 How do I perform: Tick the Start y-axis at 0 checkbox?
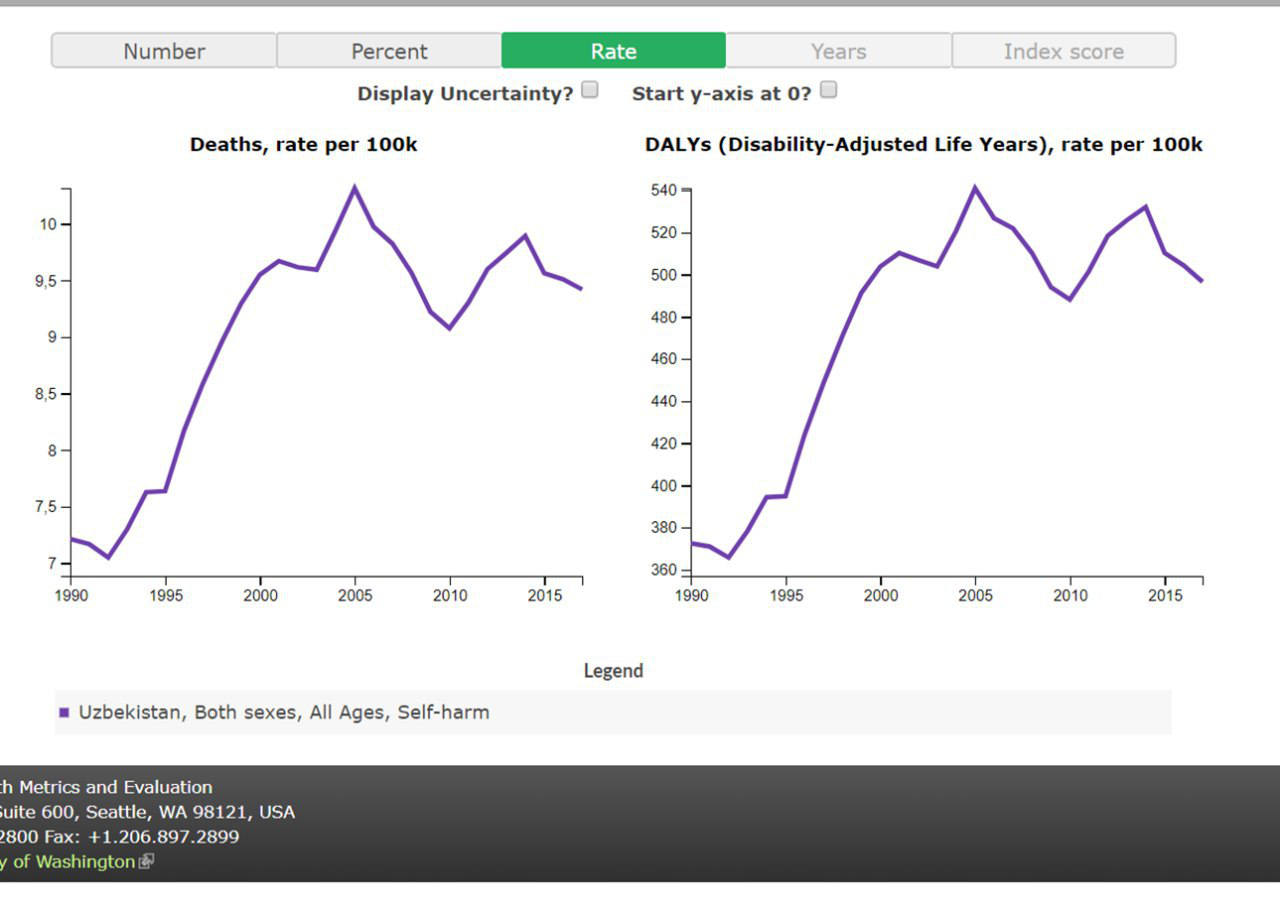828,90
